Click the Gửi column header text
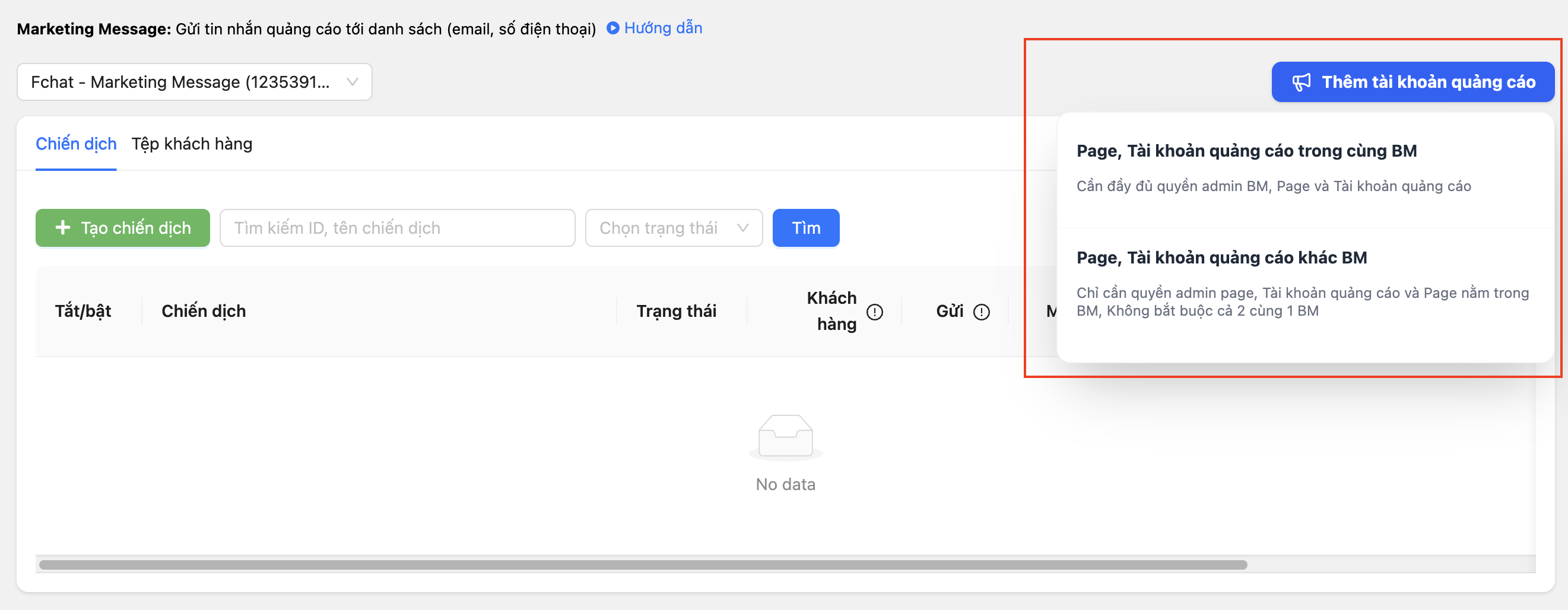The height and width of the screenshot is (610, 1568). tap(950, 311)
